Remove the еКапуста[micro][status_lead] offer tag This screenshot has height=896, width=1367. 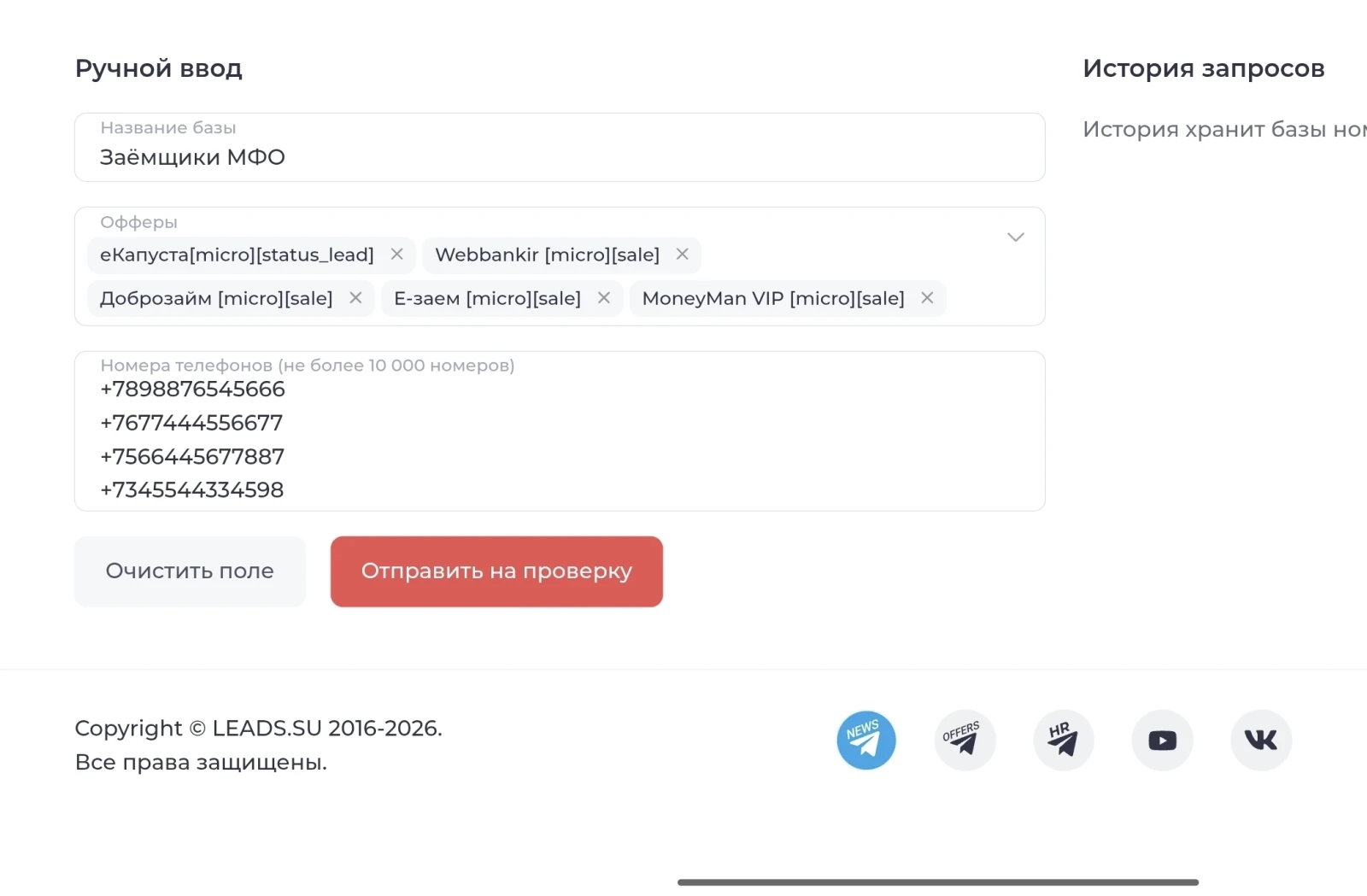click(397, 255)
